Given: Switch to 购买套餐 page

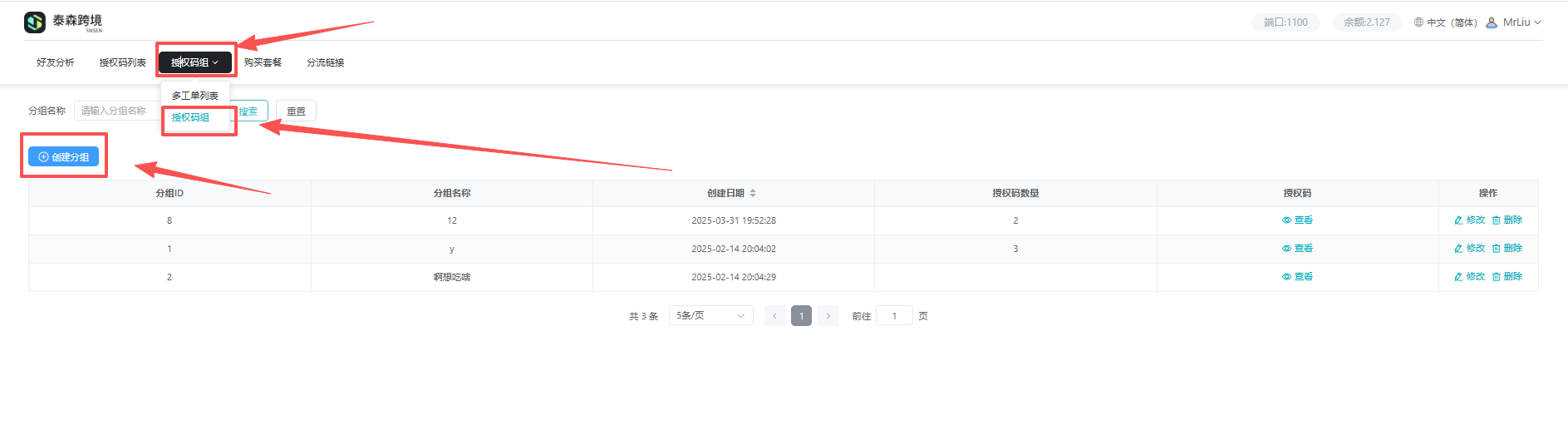Looking at the screenshot, I should point(263,62).
